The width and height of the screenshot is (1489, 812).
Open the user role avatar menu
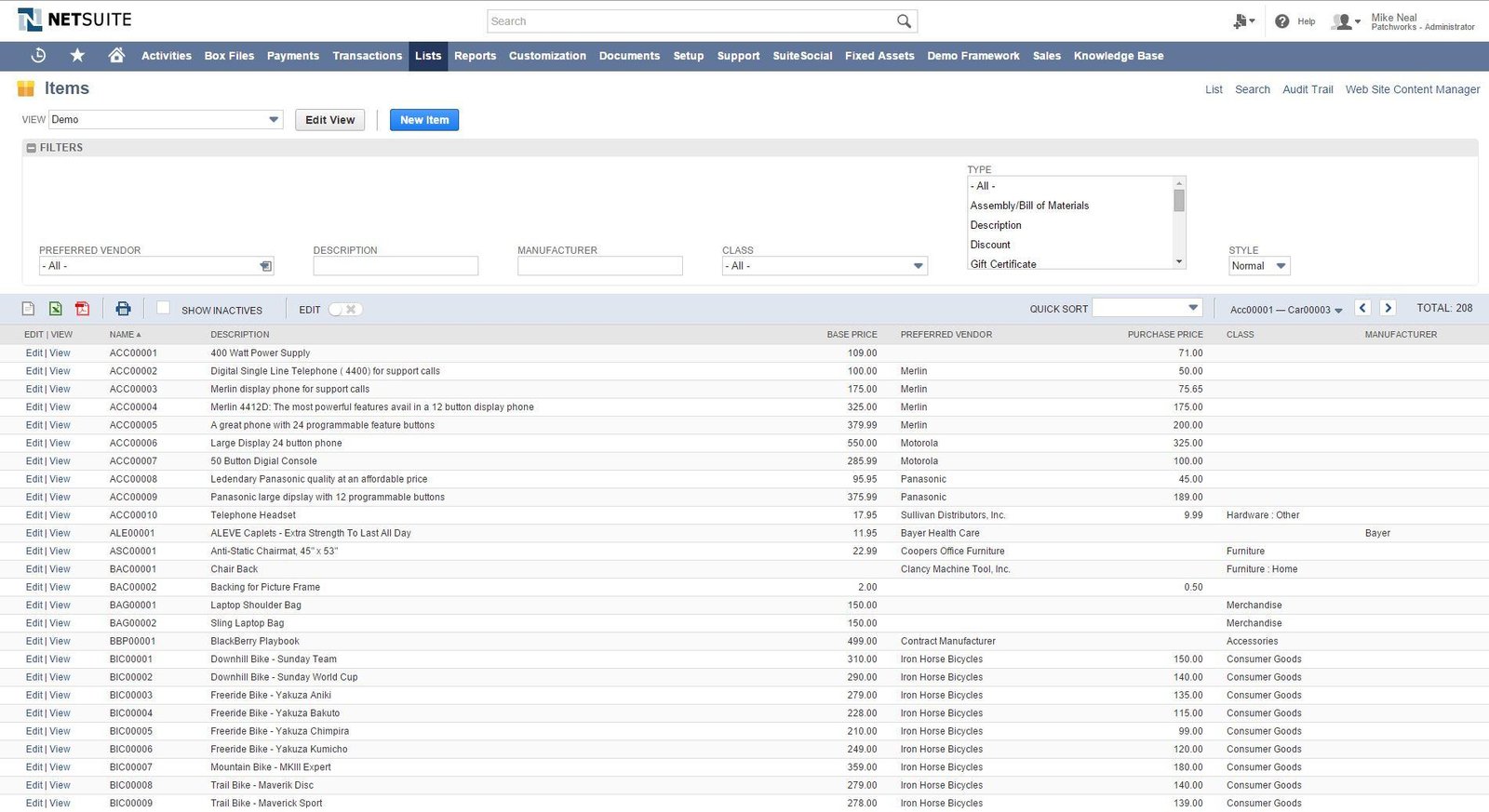(1346, 21)
